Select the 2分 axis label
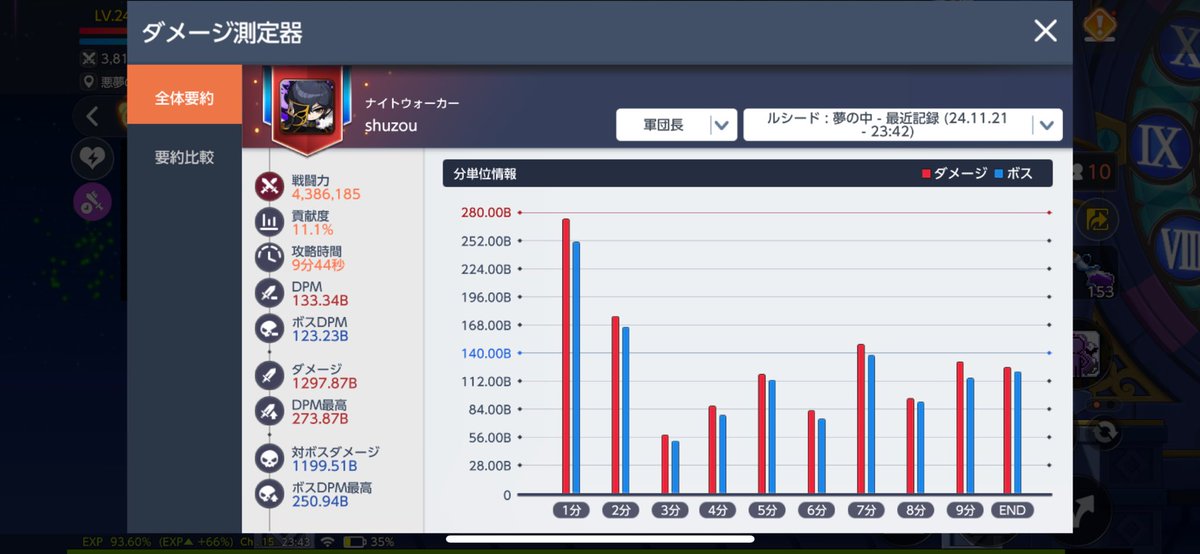The height and width of the screenshot is (554, 1200). click(x=620, y=510)
